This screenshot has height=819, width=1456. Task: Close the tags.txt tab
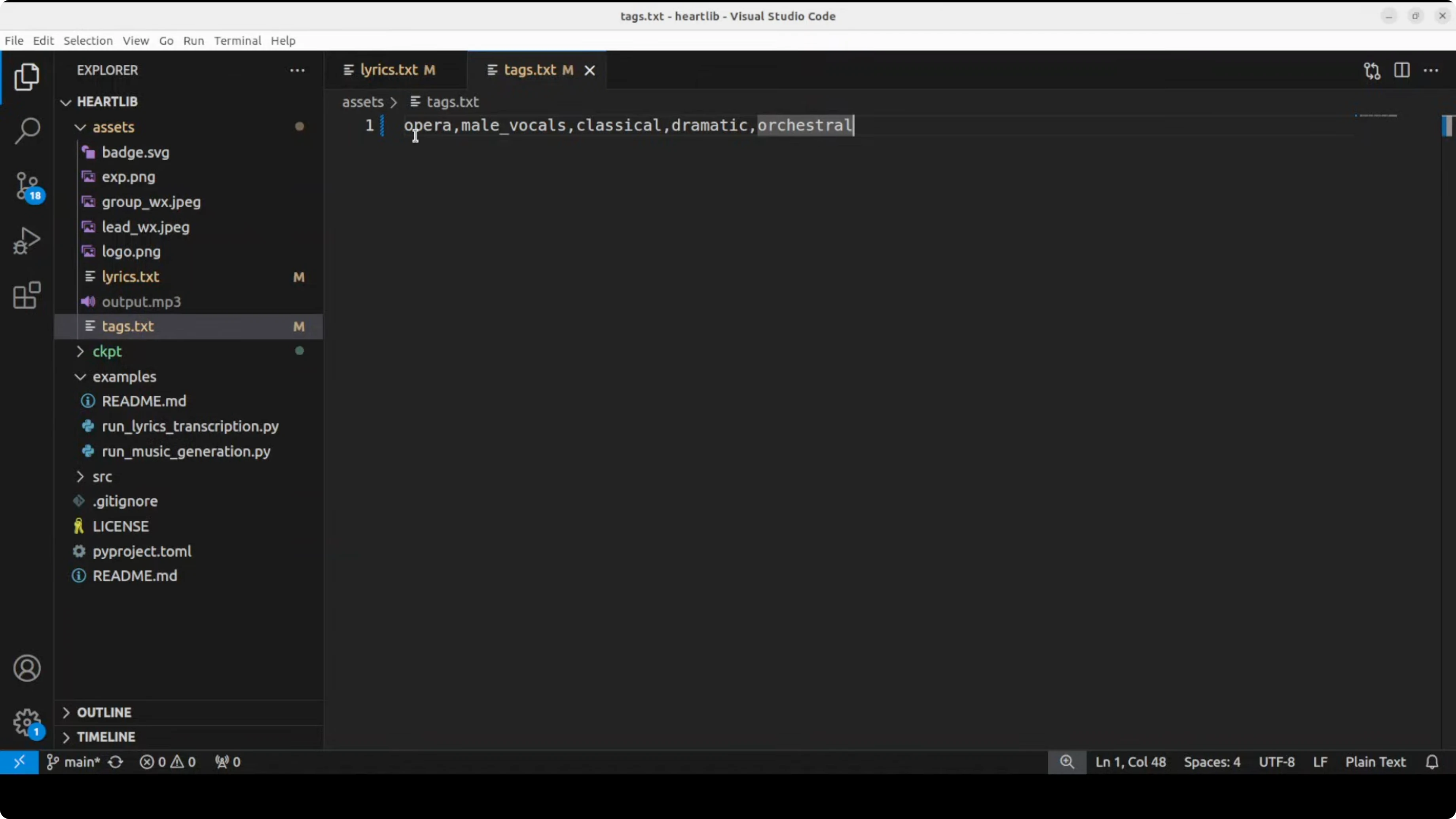tap(590, 71)
